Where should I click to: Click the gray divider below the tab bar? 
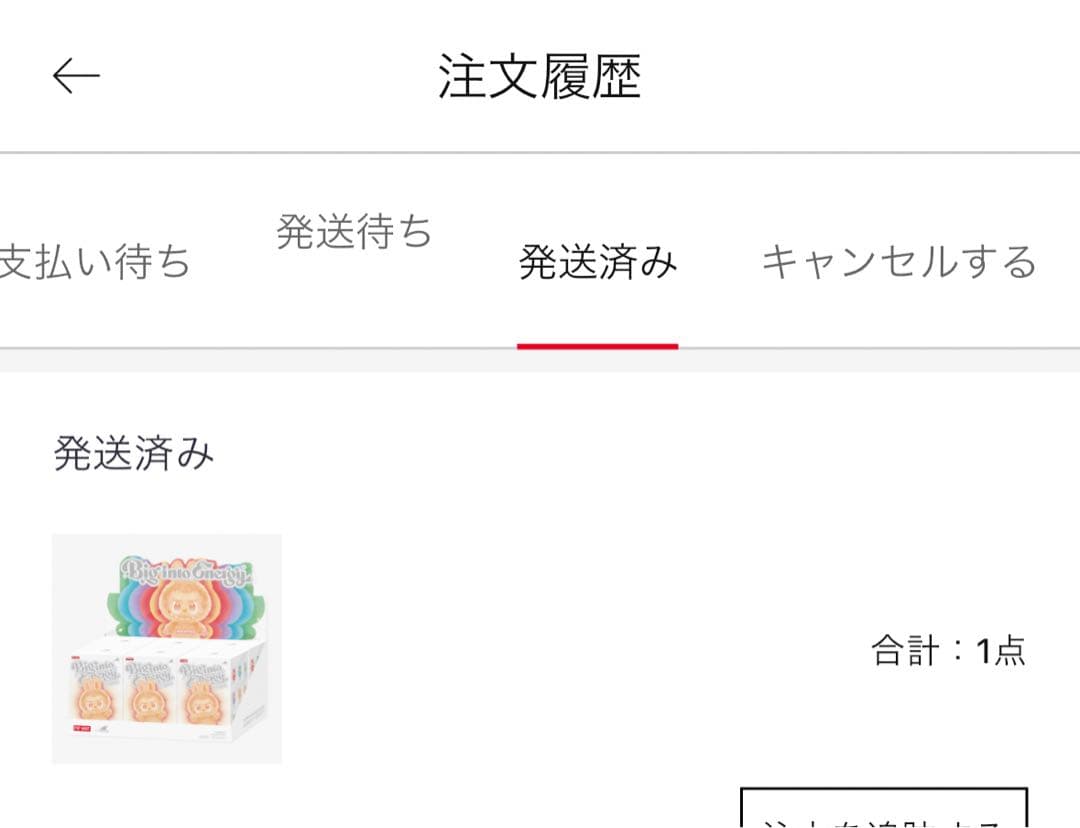tap(540, 360)
